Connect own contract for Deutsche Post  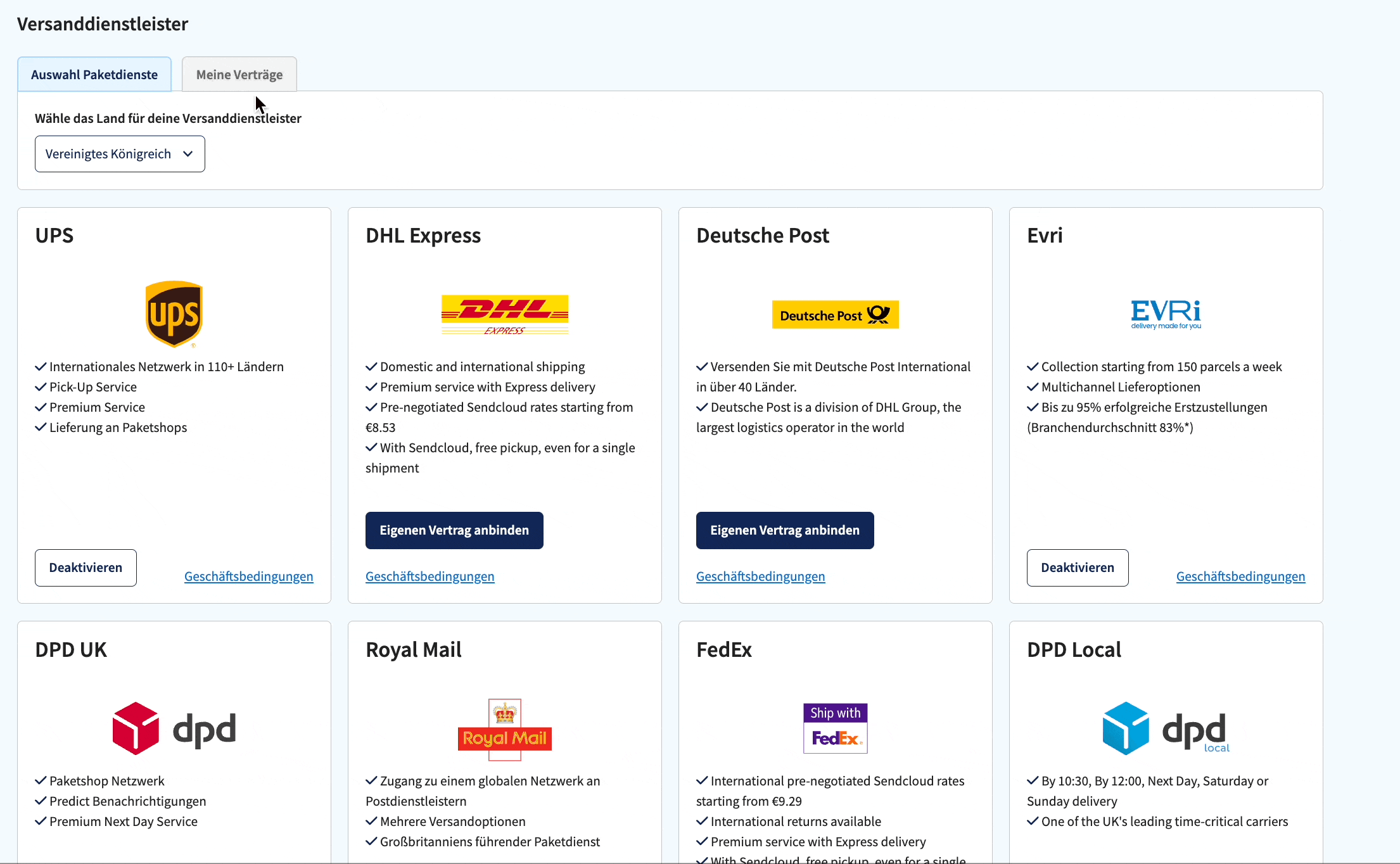[x=785, y=530]
